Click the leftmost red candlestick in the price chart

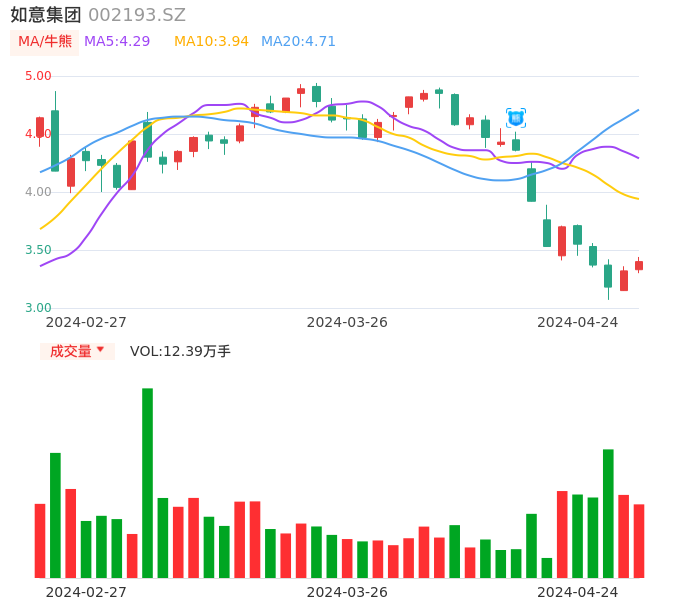coord(40,127)
